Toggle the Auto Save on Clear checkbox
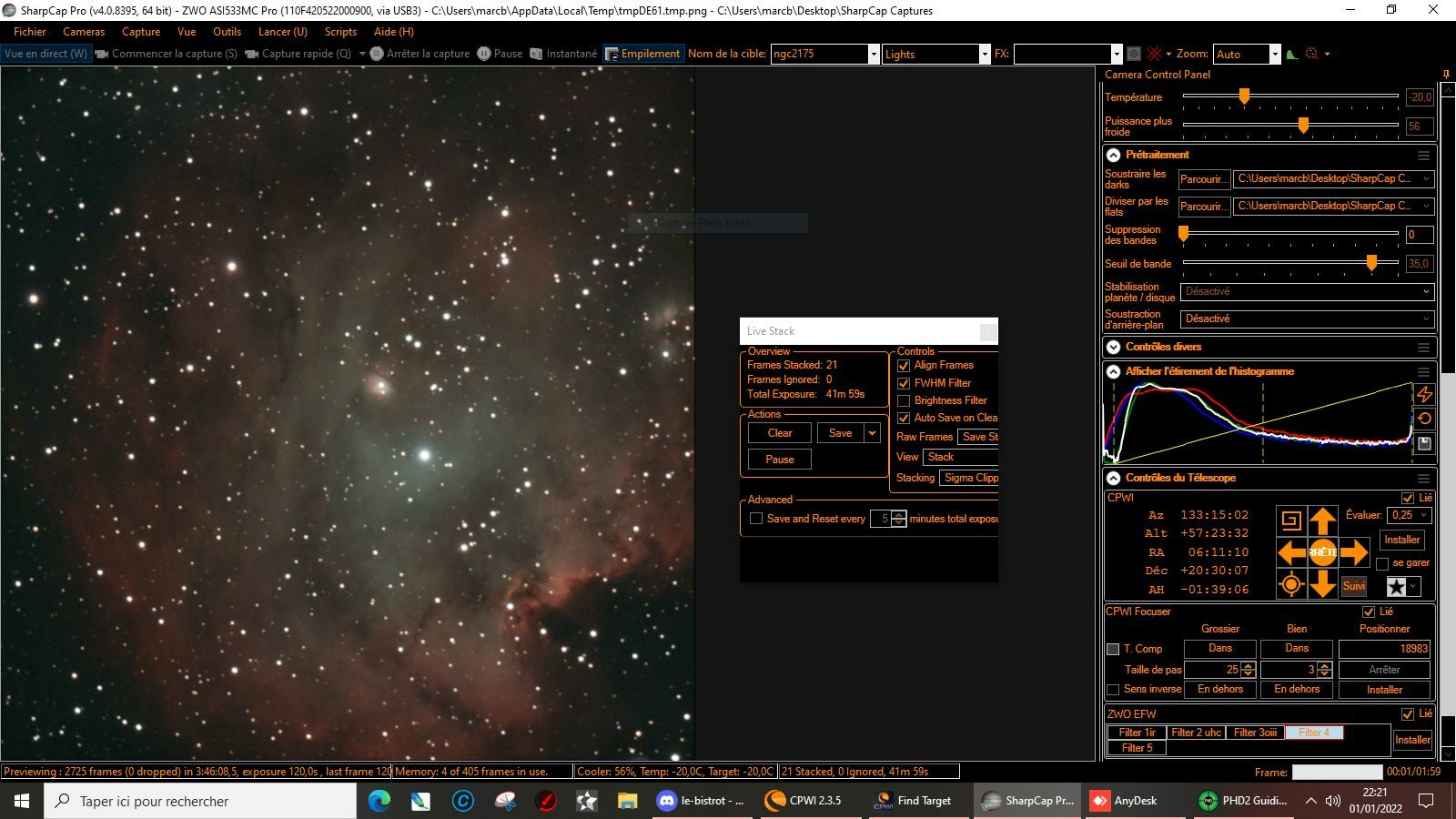Image resolution: width=1456 pixels, height=819 pixels. (x=904, y=419)
